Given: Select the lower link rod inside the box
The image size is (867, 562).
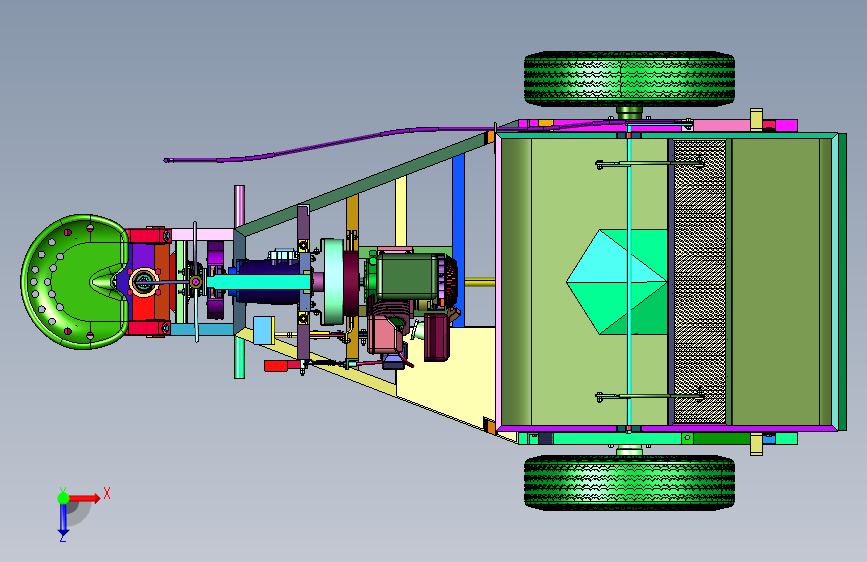Looking at the screenshot, I should pyautogui.click(x=650, y=396).
